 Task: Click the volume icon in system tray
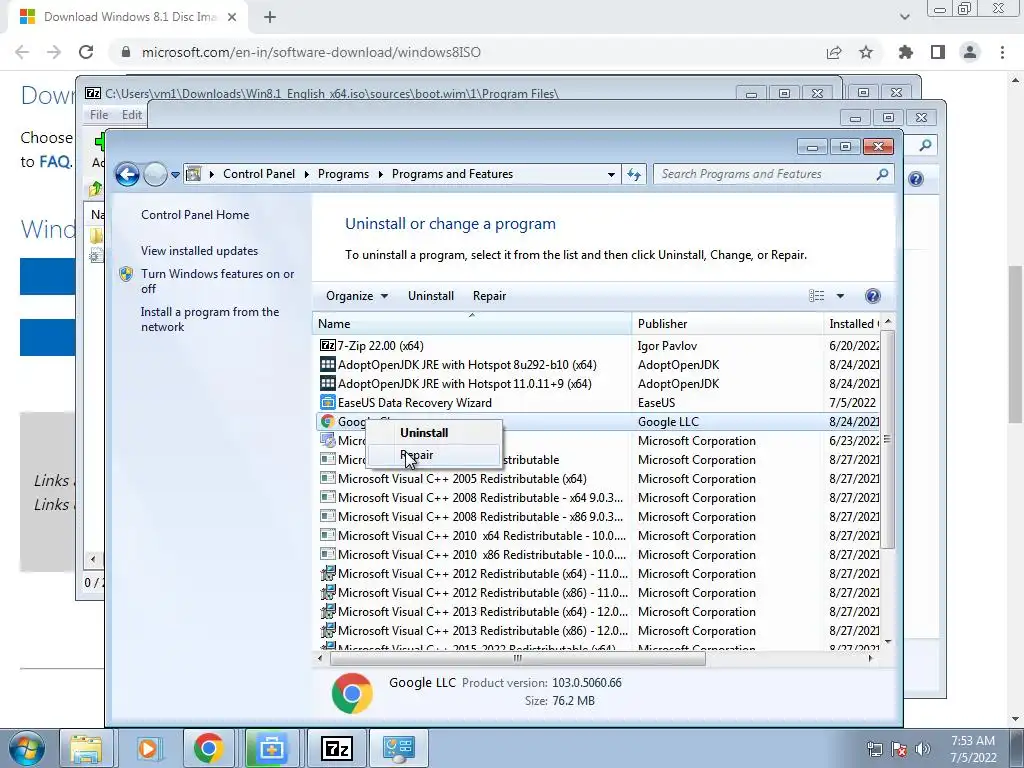pos(923,749)
